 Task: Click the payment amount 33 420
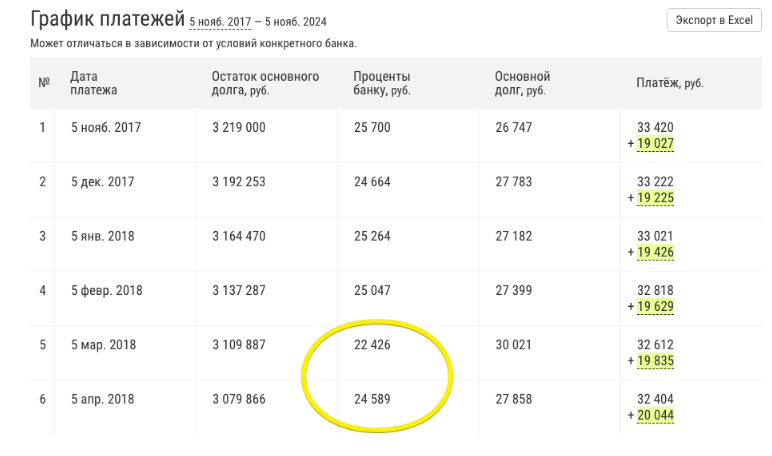(657, 128)
